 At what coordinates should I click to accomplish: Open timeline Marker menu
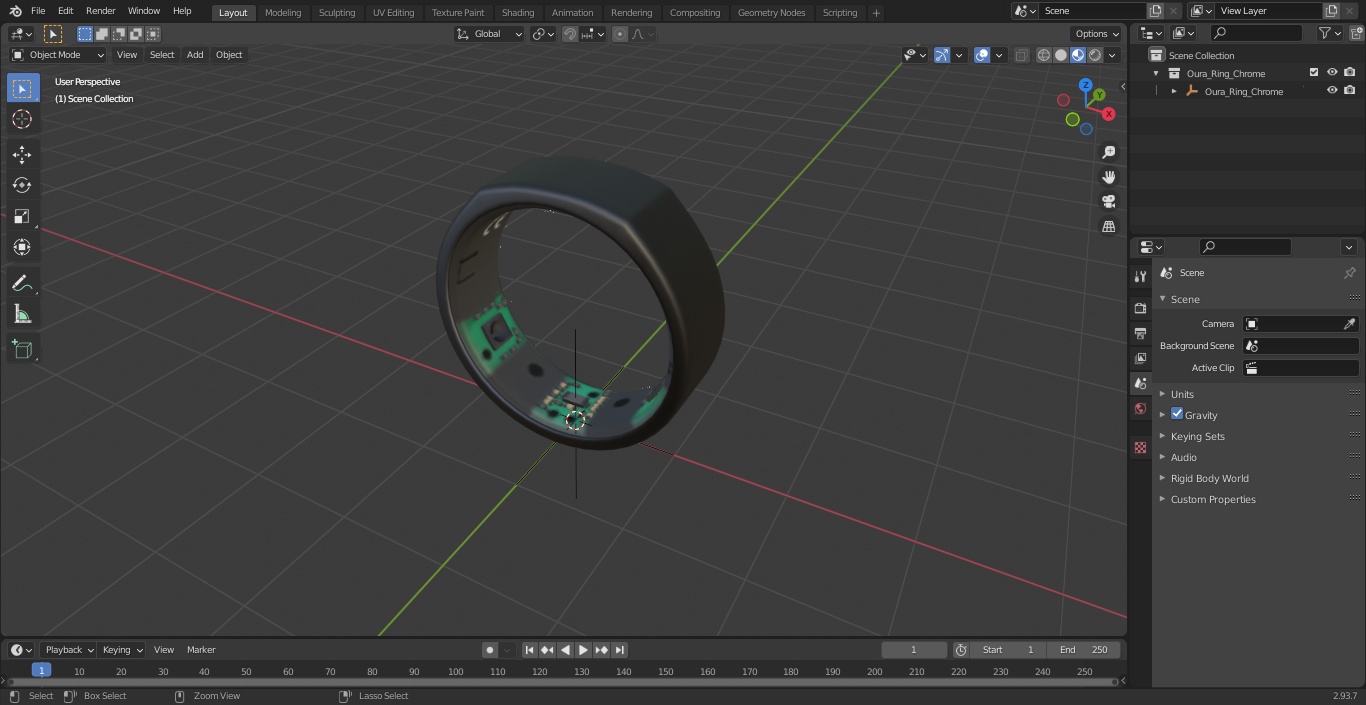tap(201, 650)
